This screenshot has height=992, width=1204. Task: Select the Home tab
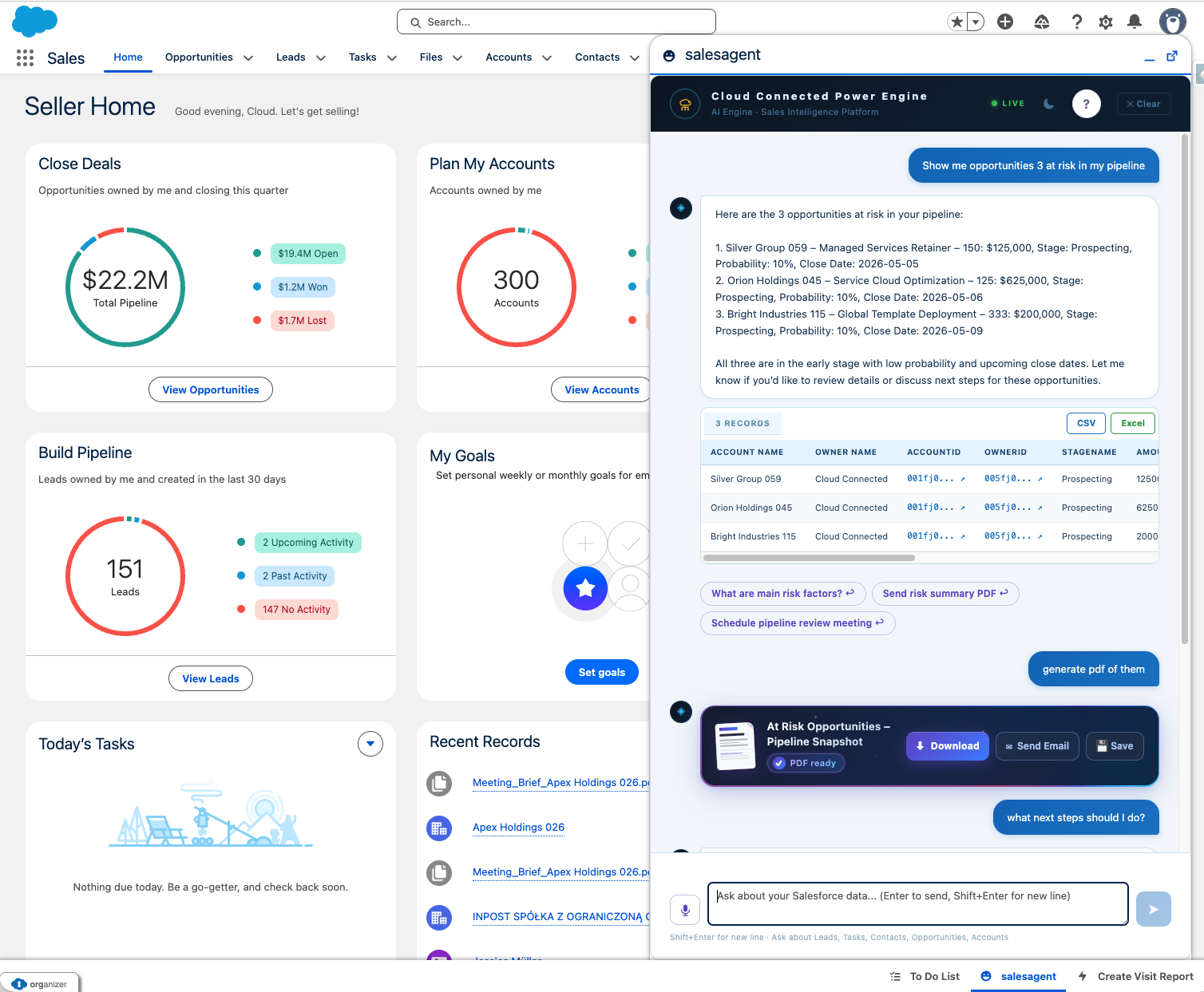point(128,57)
